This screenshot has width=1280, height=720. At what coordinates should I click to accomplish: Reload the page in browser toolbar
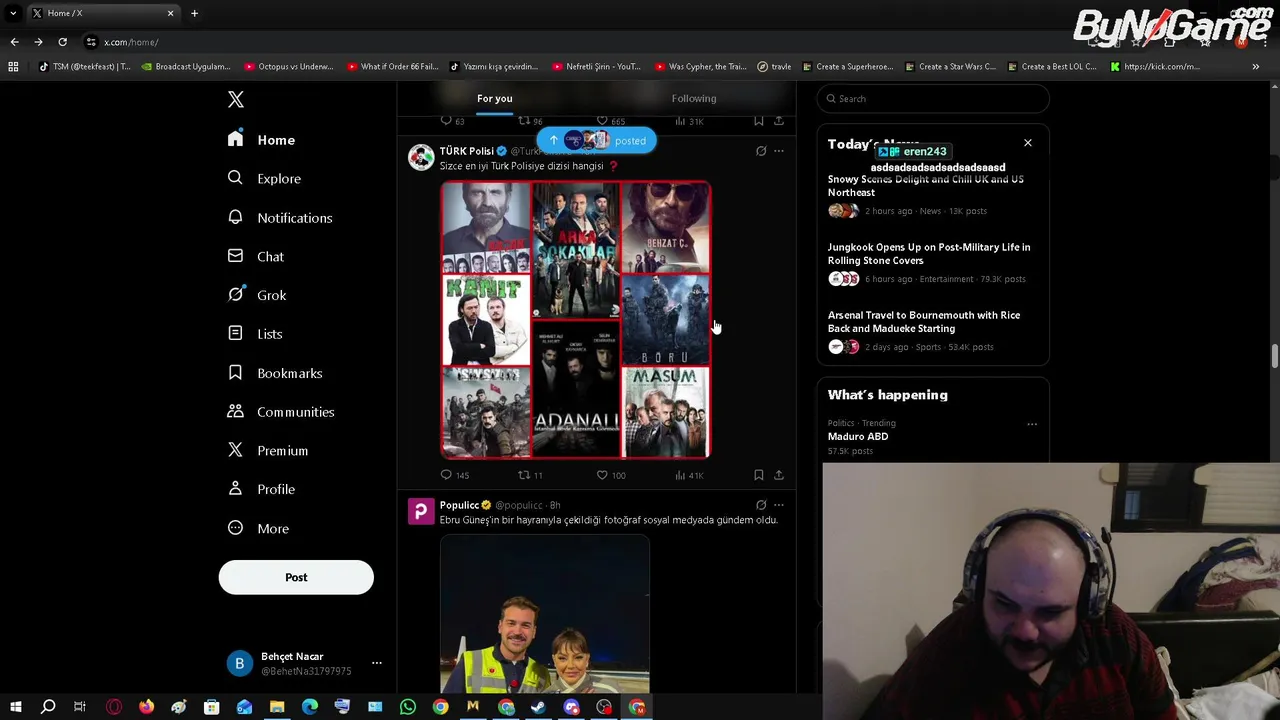pyautogui.click(x=62, y=42)
